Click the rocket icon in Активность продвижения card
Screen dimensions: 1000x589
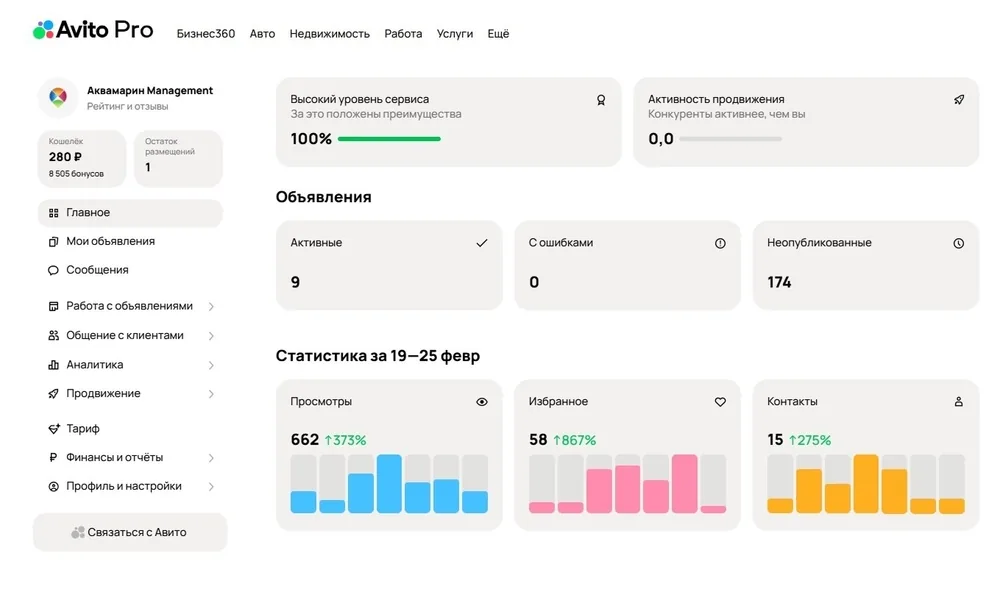click(x=959, y=99)
